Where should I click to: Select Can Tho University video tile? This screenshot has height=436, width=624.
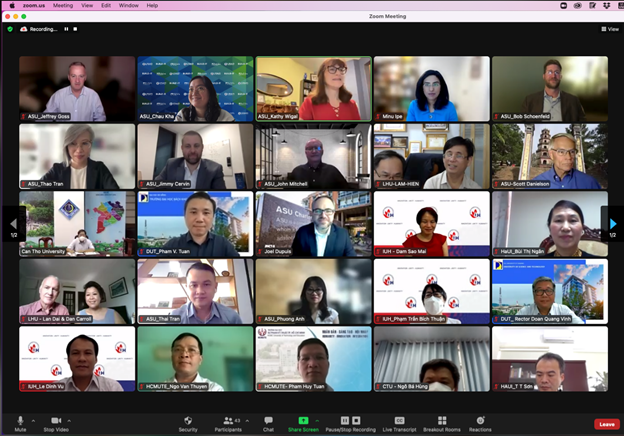coord(77,224)
